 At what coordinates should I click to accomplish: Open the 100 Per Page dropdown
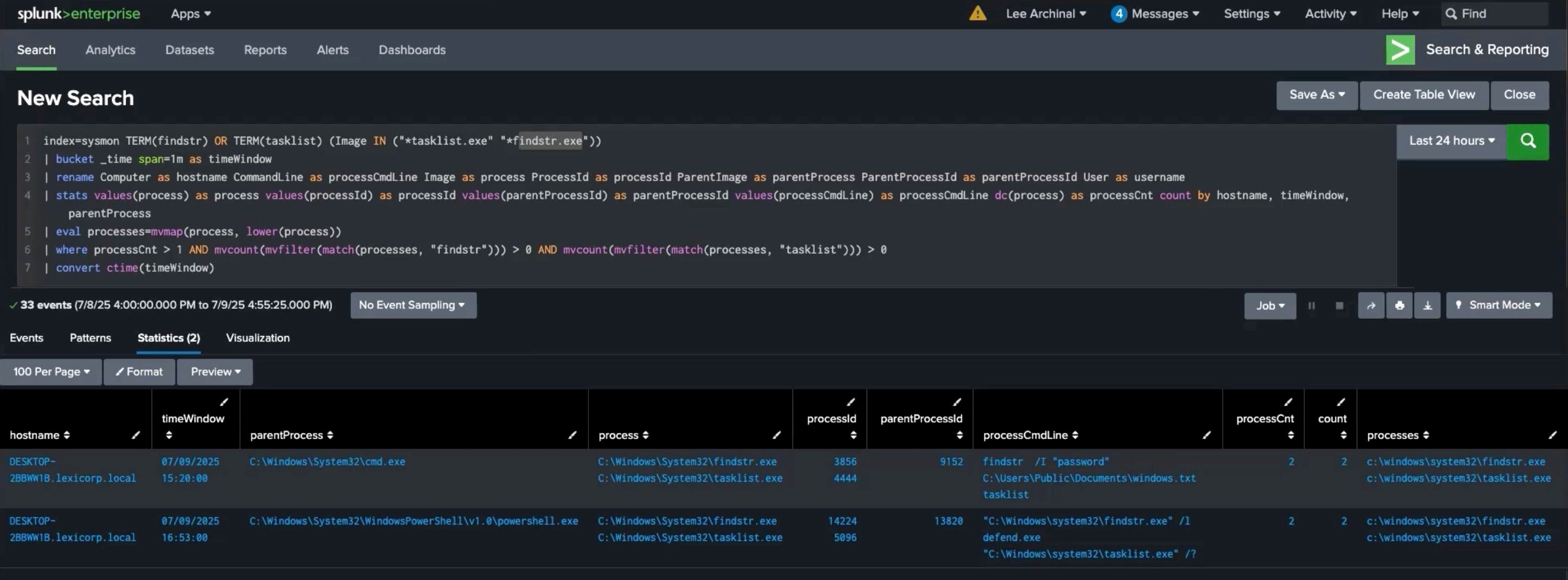[x=51, y=372]
